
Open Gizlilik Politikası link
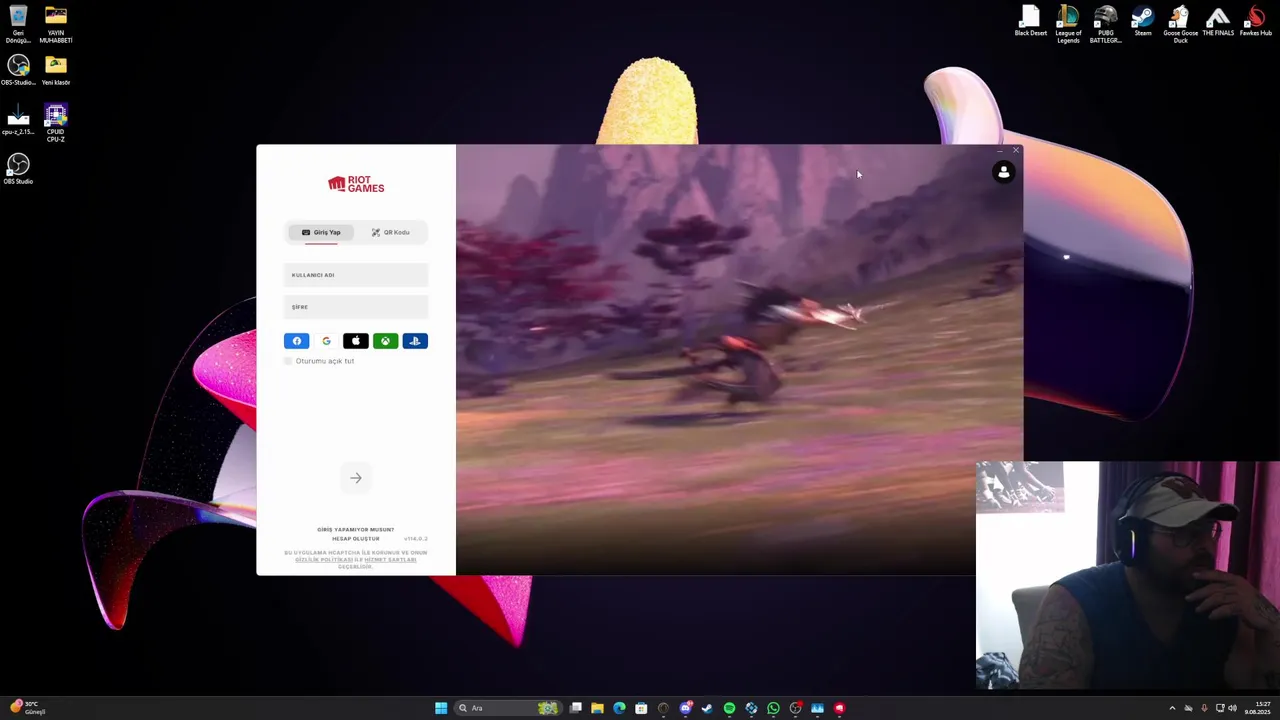coord(323,560)
